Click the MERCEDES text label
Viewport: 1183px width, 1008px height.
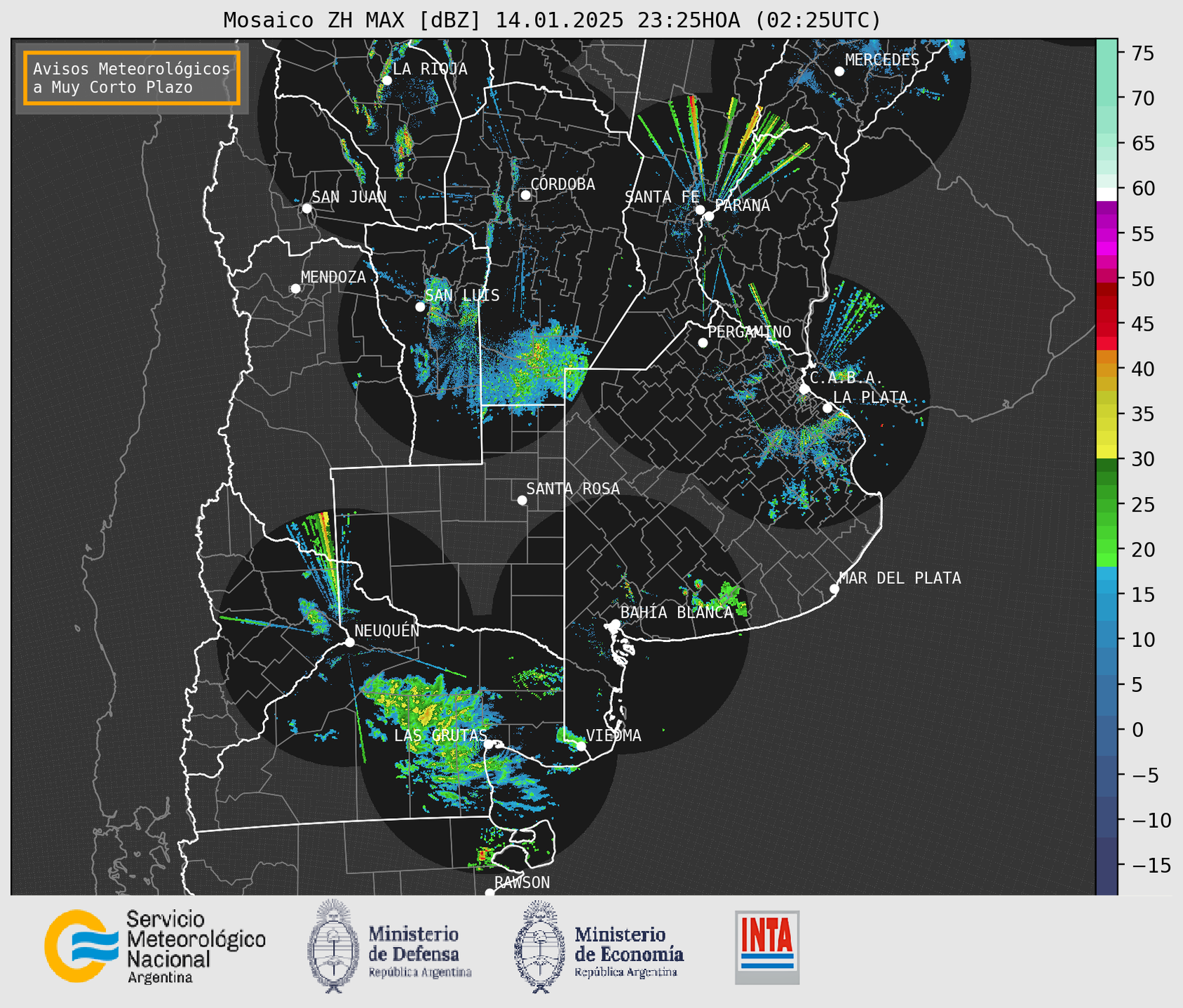882,60
